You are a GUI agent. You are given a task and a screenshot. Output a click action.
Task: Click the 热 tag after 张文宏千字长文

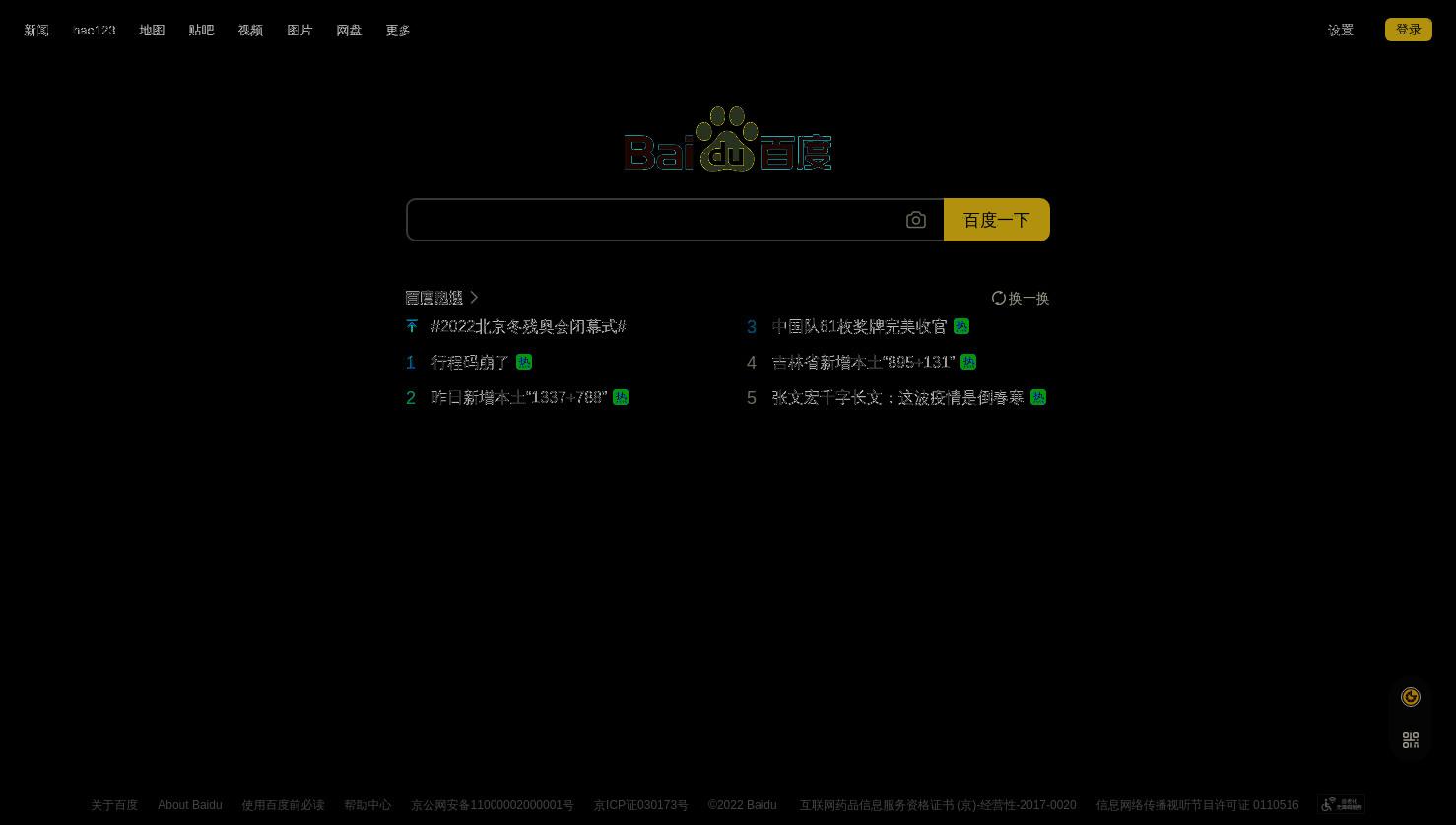tap(1038, 397)
